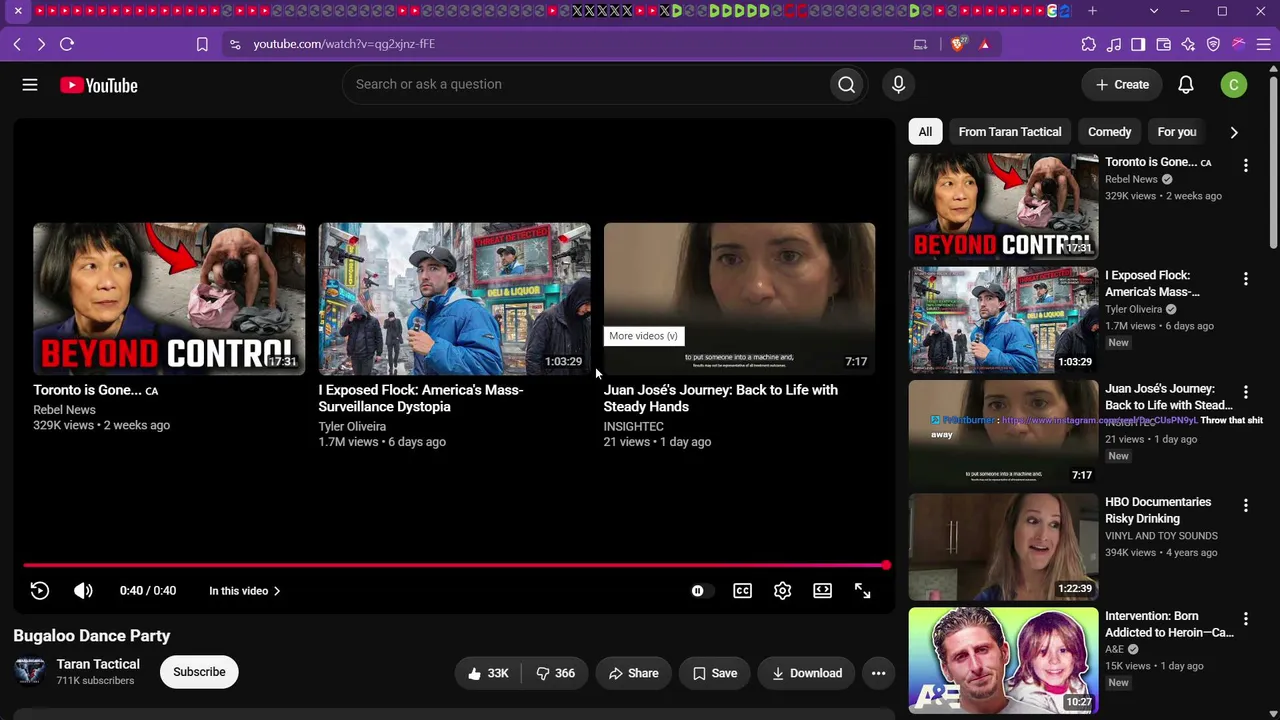This screenshot has width=1280, height=720.
Task: Select the Comedy filter chip
Action: pyautogui.click(x=1109, y=132)
